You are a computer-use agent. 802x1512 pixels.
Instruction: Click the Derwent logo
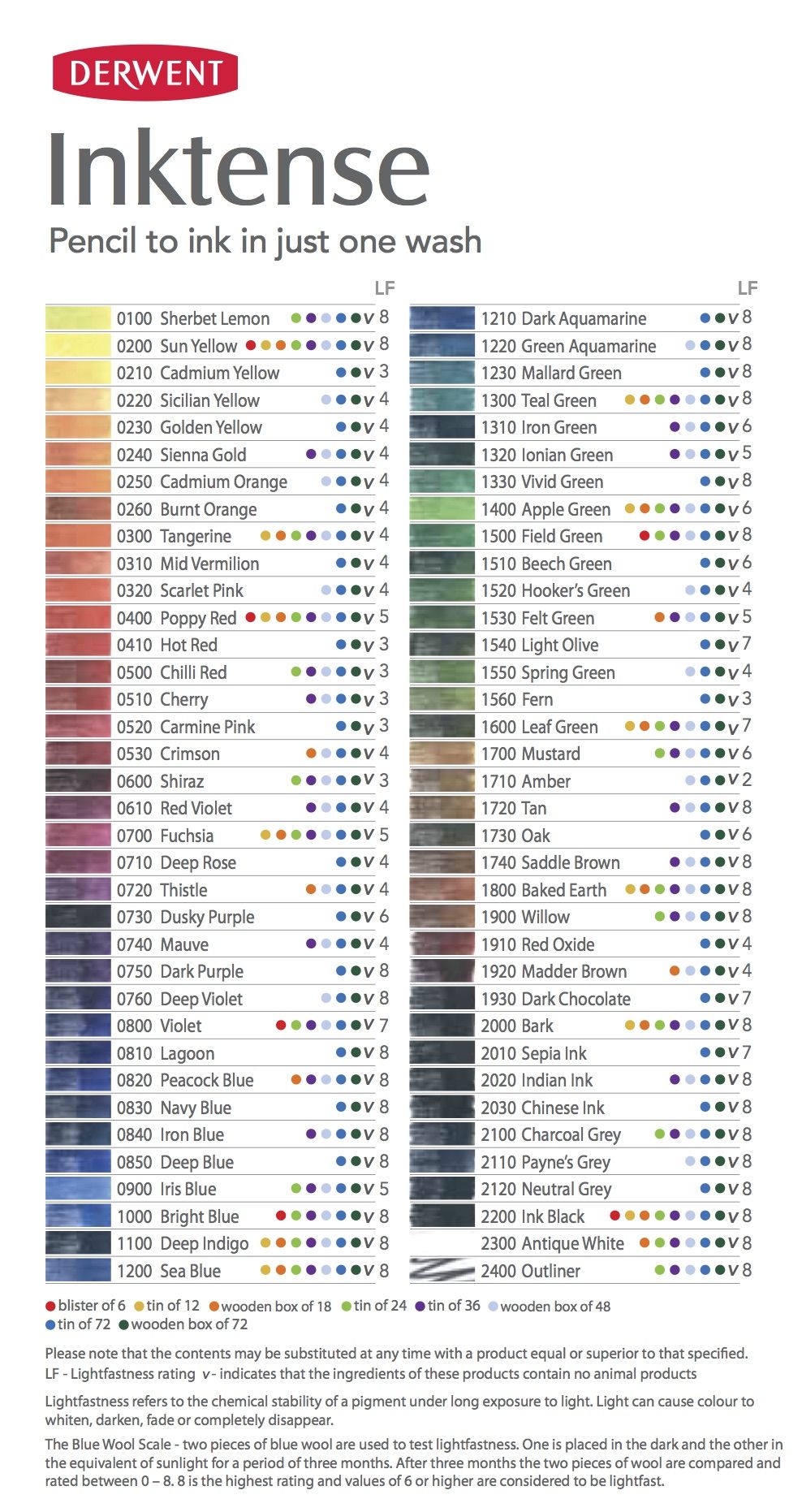point(144,73)
